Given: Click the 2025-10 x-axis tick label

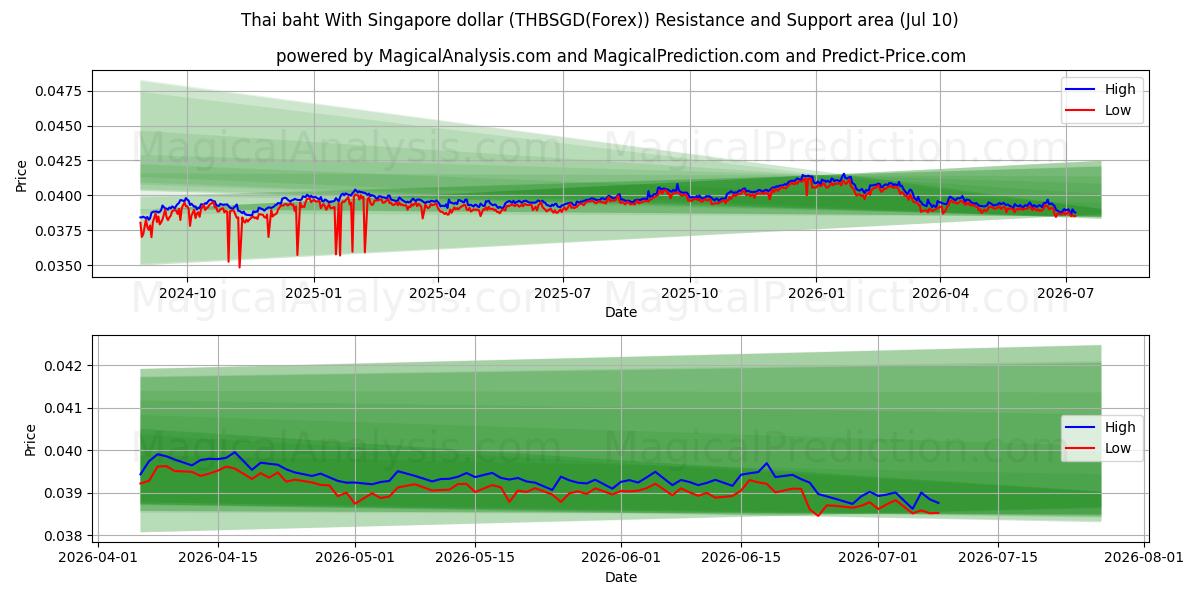Looking at the screenshot, I should [690, 293].
